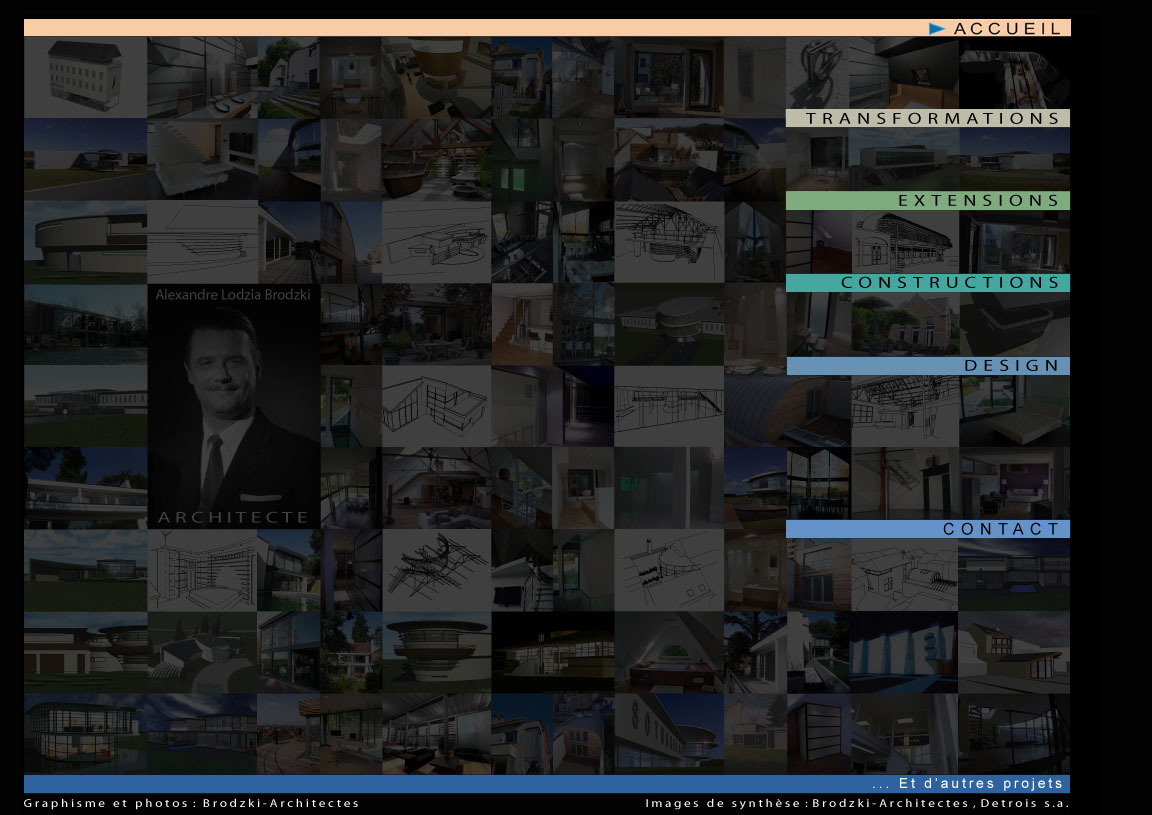Viewport: 1152px width, 815px height.
Task: Open the round tower building thumbnail
Action: [436, 650]
